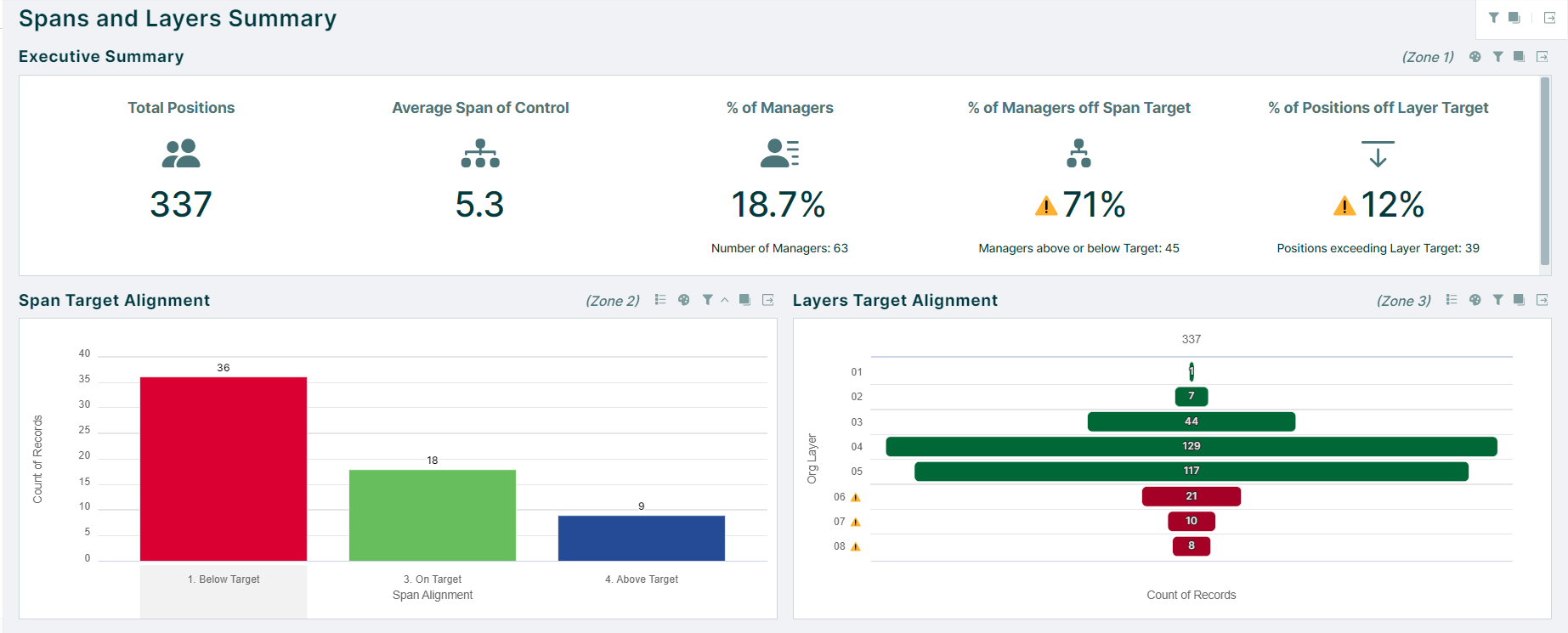Screen dimensions: 1568x633
Task: Click the layer 04 bar showing 129
Action: click(x=1191, y=446)
